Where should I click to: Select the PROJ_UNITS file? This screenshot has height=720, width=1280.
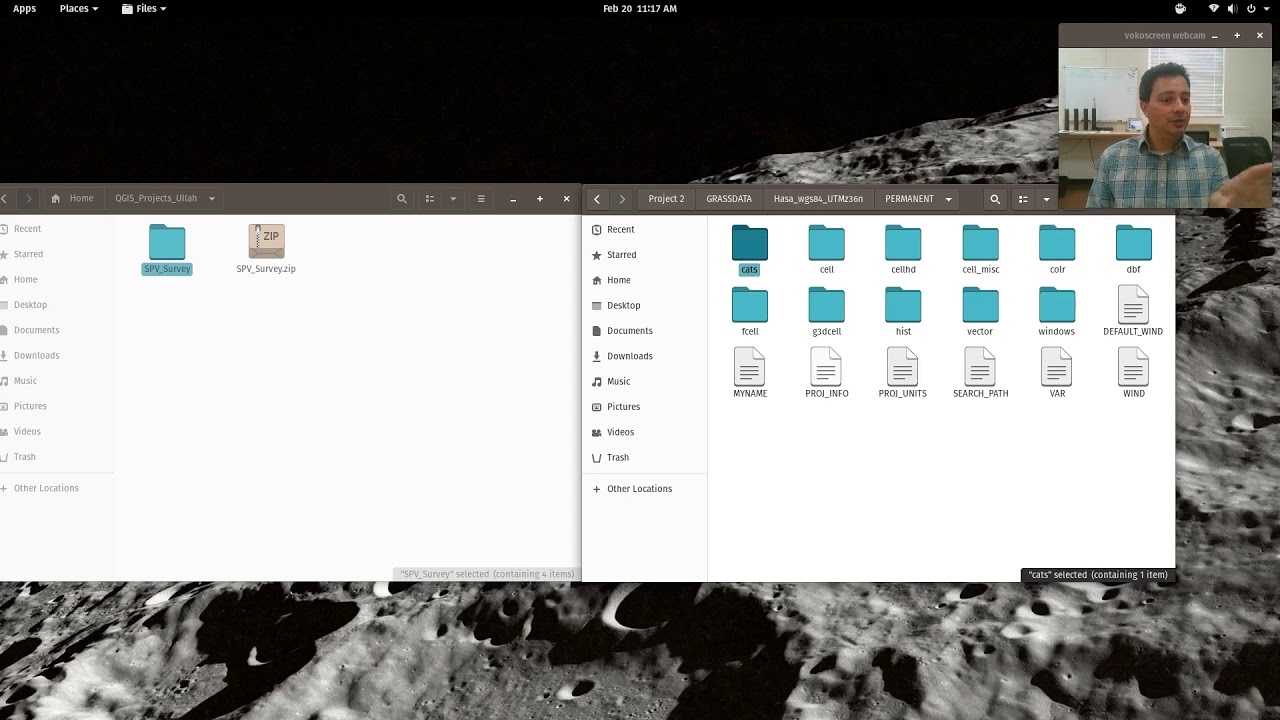coord(903,374)
